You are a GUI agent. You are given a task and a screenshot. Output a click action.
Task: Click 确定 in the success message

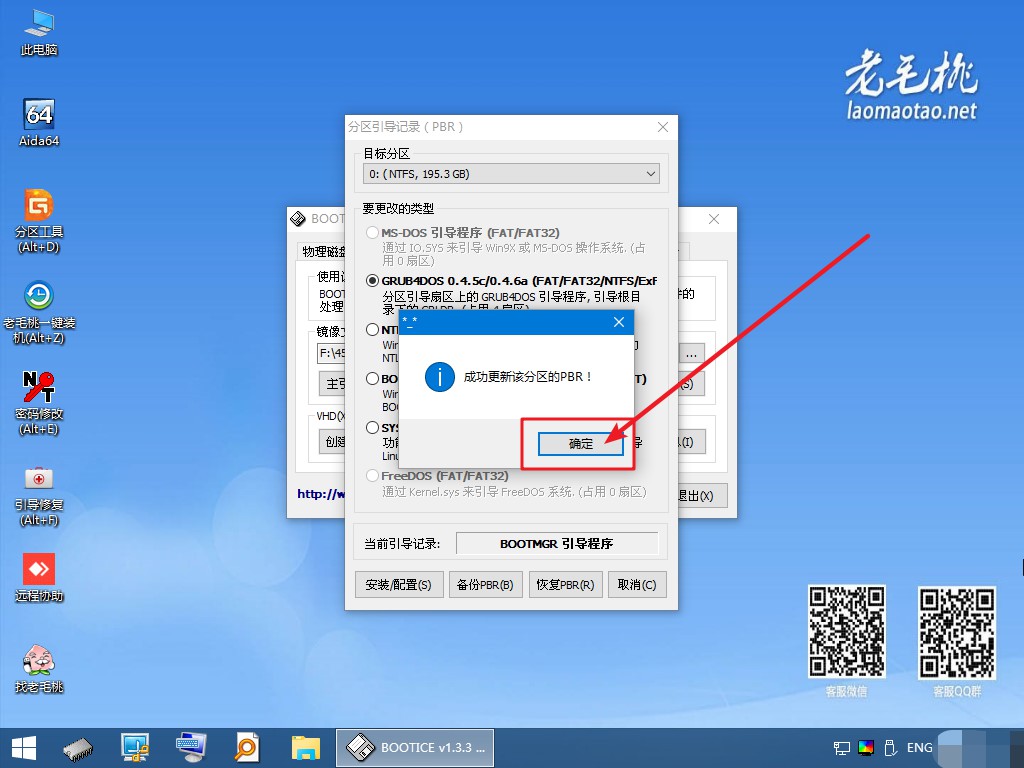[581, 444]
